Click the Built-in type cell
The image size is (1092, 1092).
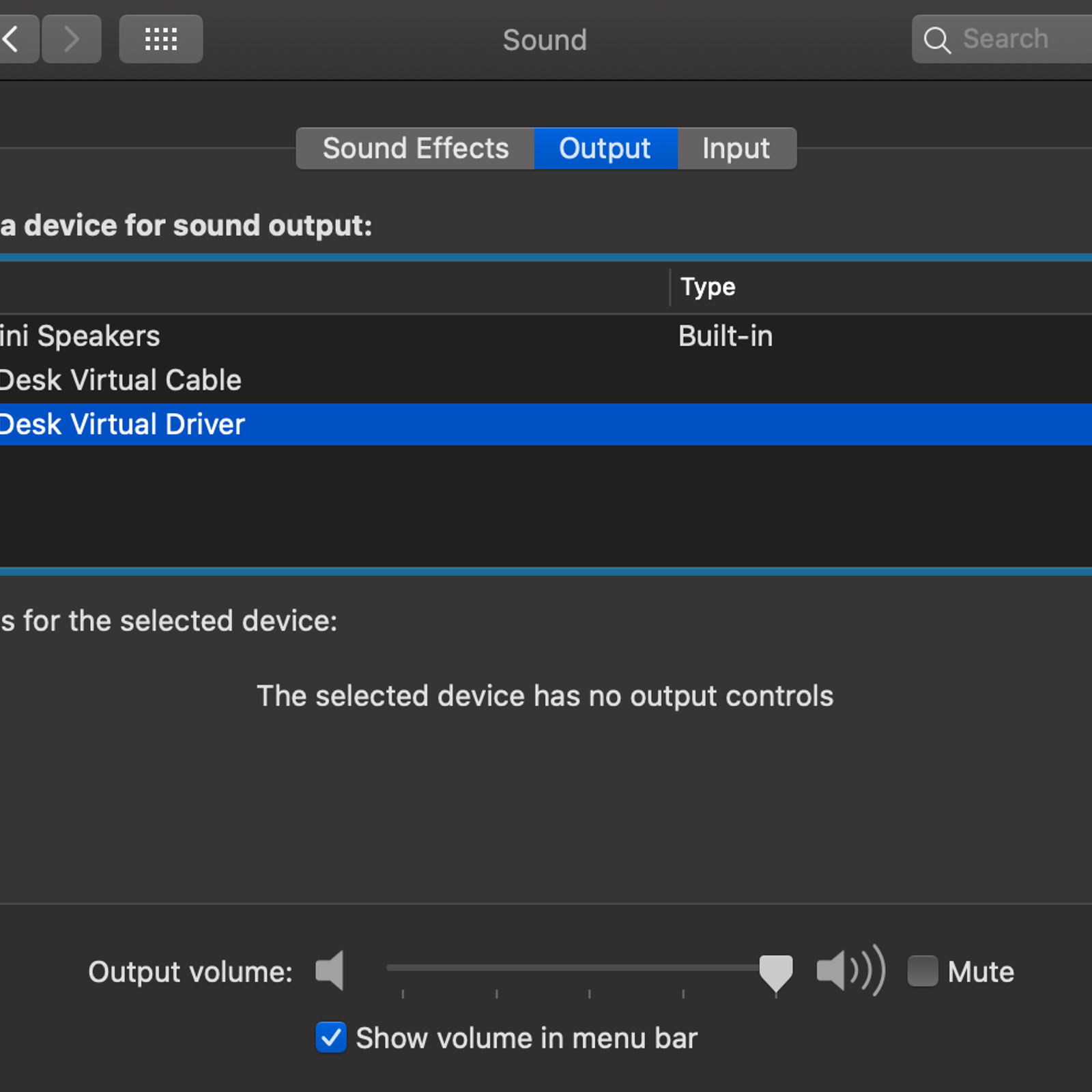point(725,336)
